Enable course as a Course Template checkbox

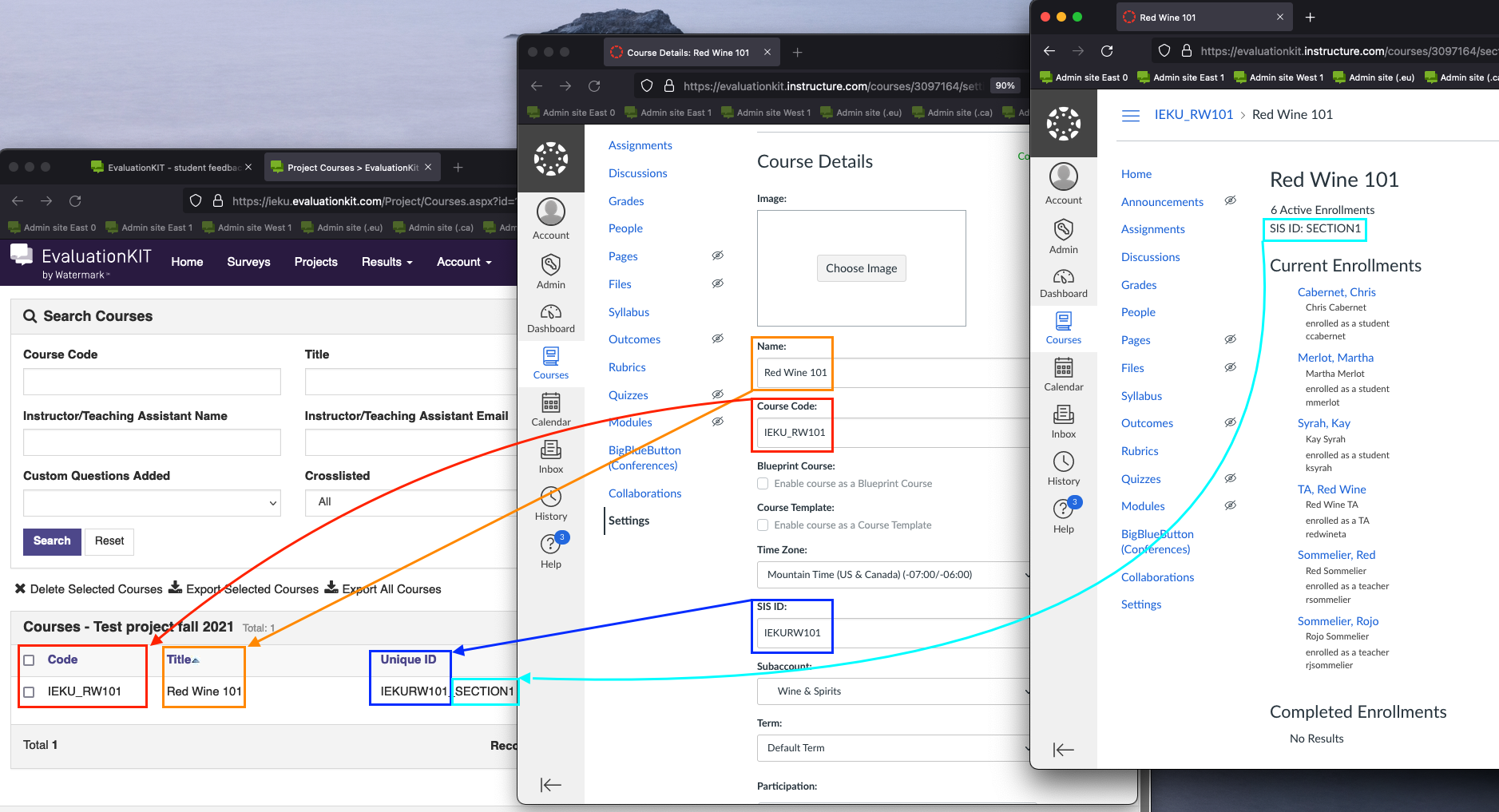coord(763,525)
